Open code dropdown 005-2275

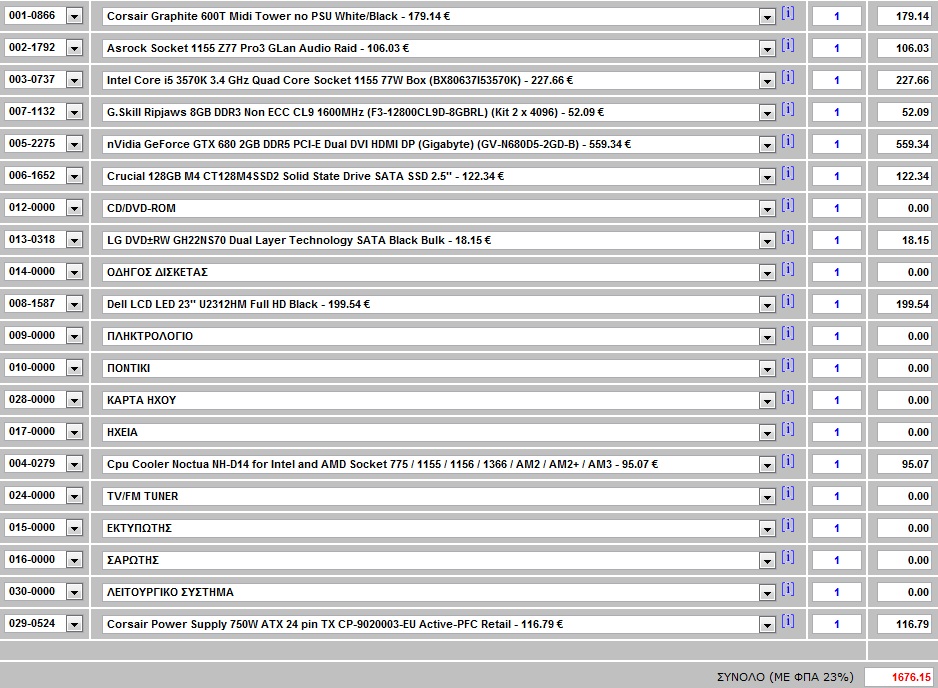click(x=74, y=145)
